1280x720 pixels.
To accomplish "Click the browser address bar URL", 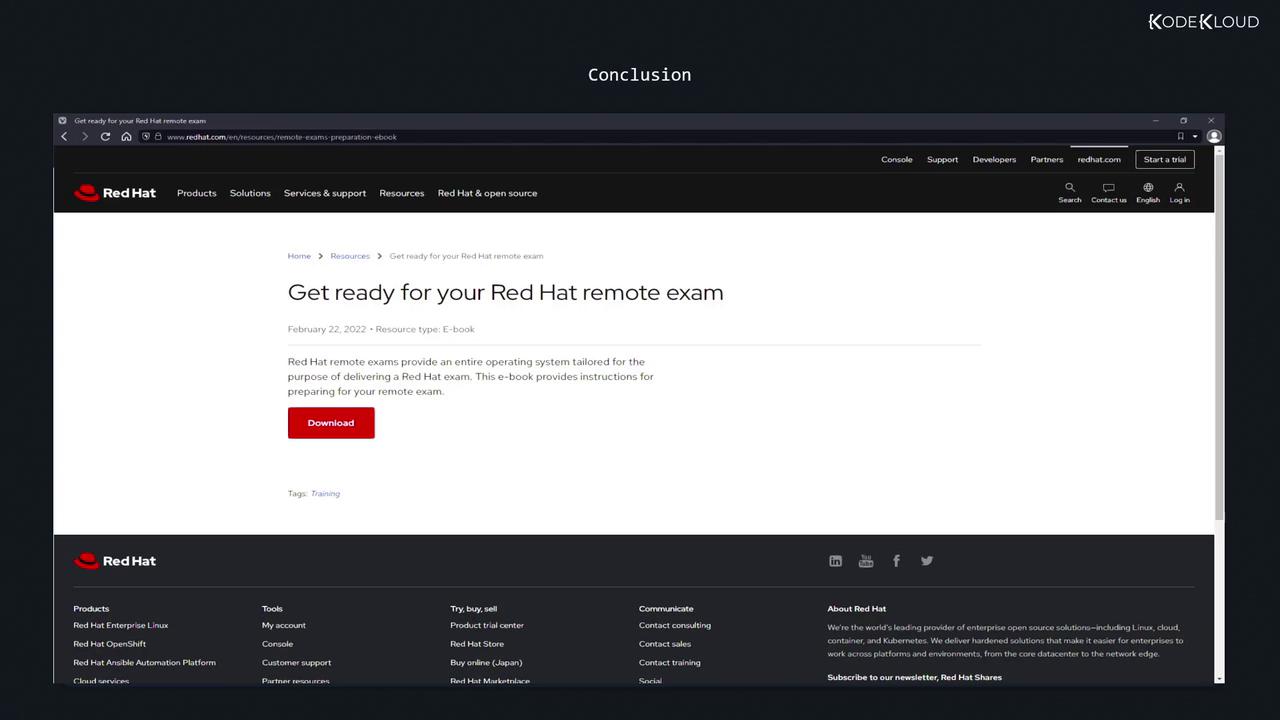I will point(282,137).
